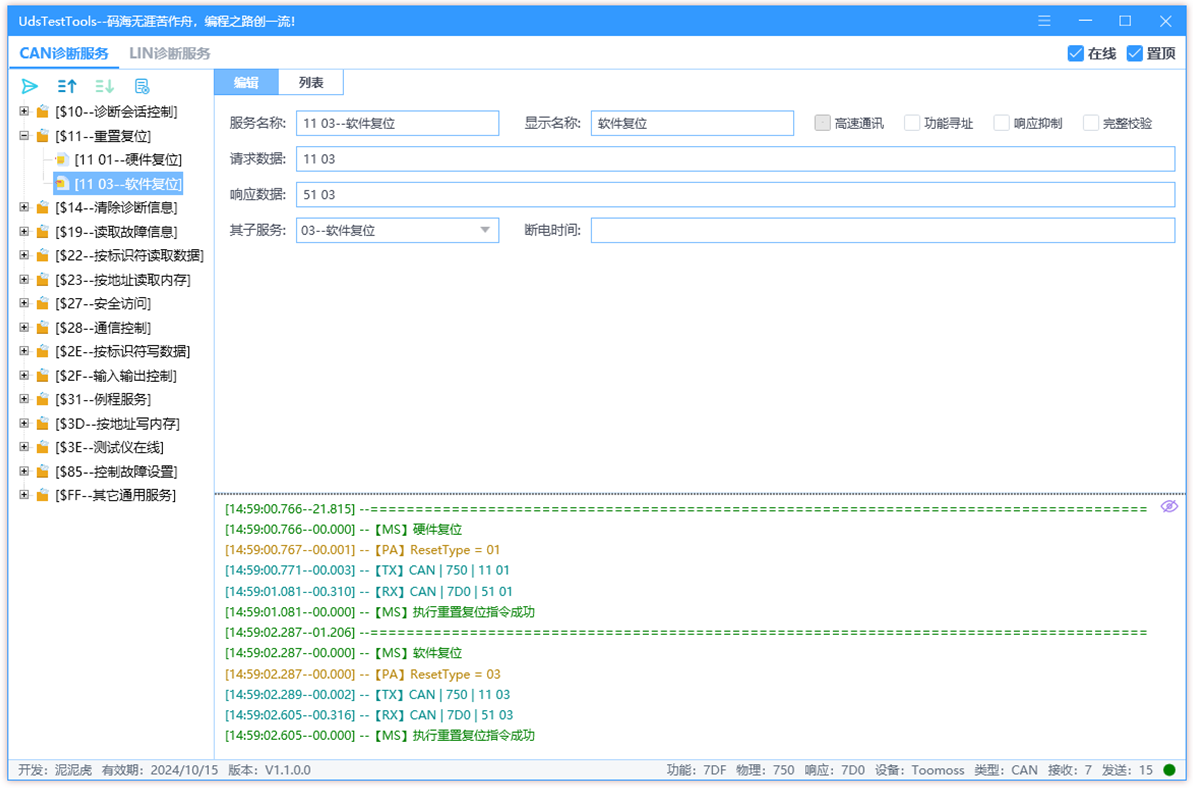Toggle the 在线 online checkbox
The height and width of the screenshot is (788, 1193).
click(1075, 53)
